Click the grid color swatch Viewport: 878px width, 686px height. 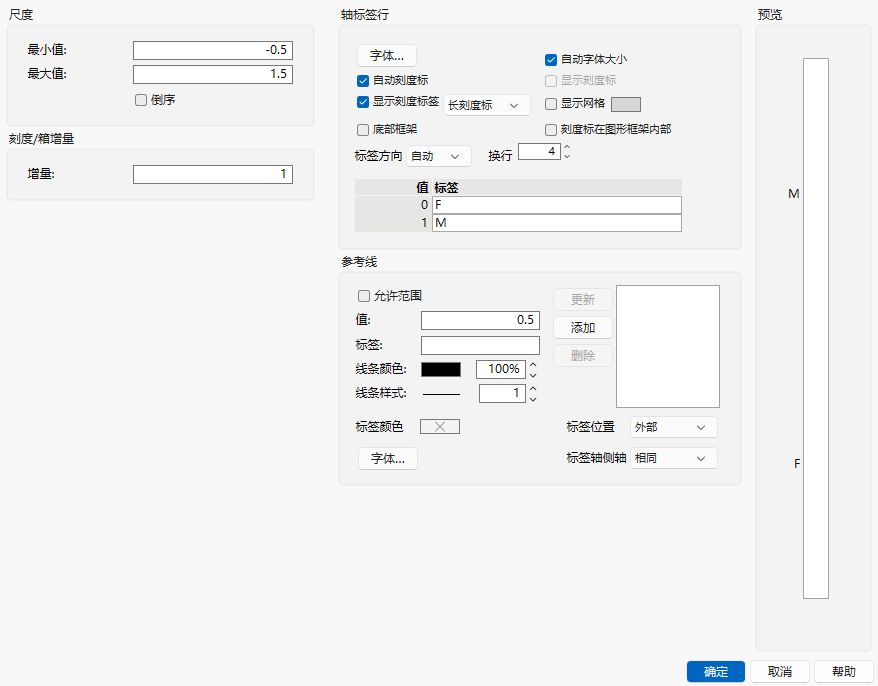(625, 104)
